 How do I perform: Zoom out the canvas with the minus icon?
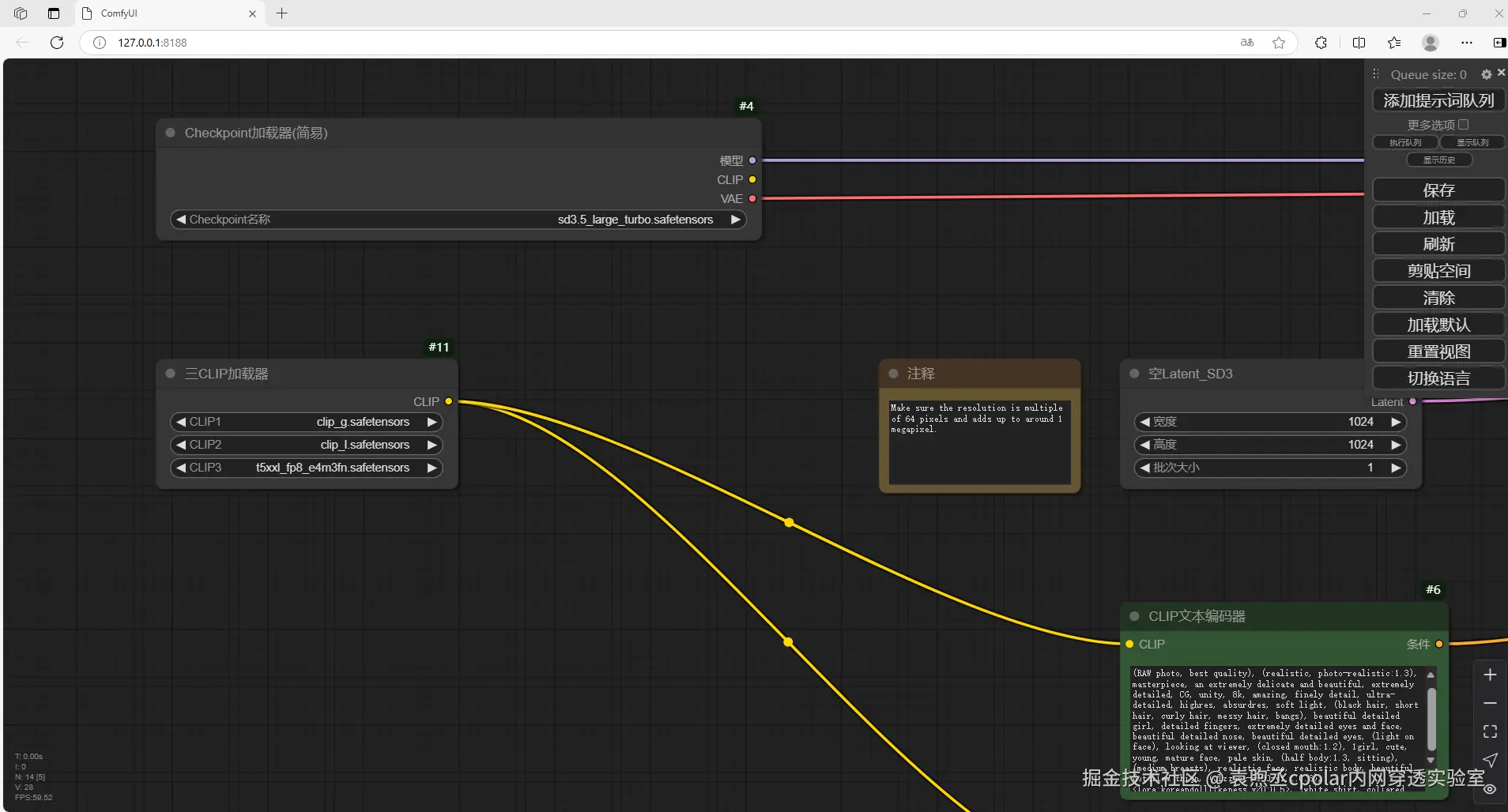pos(1490,703)
